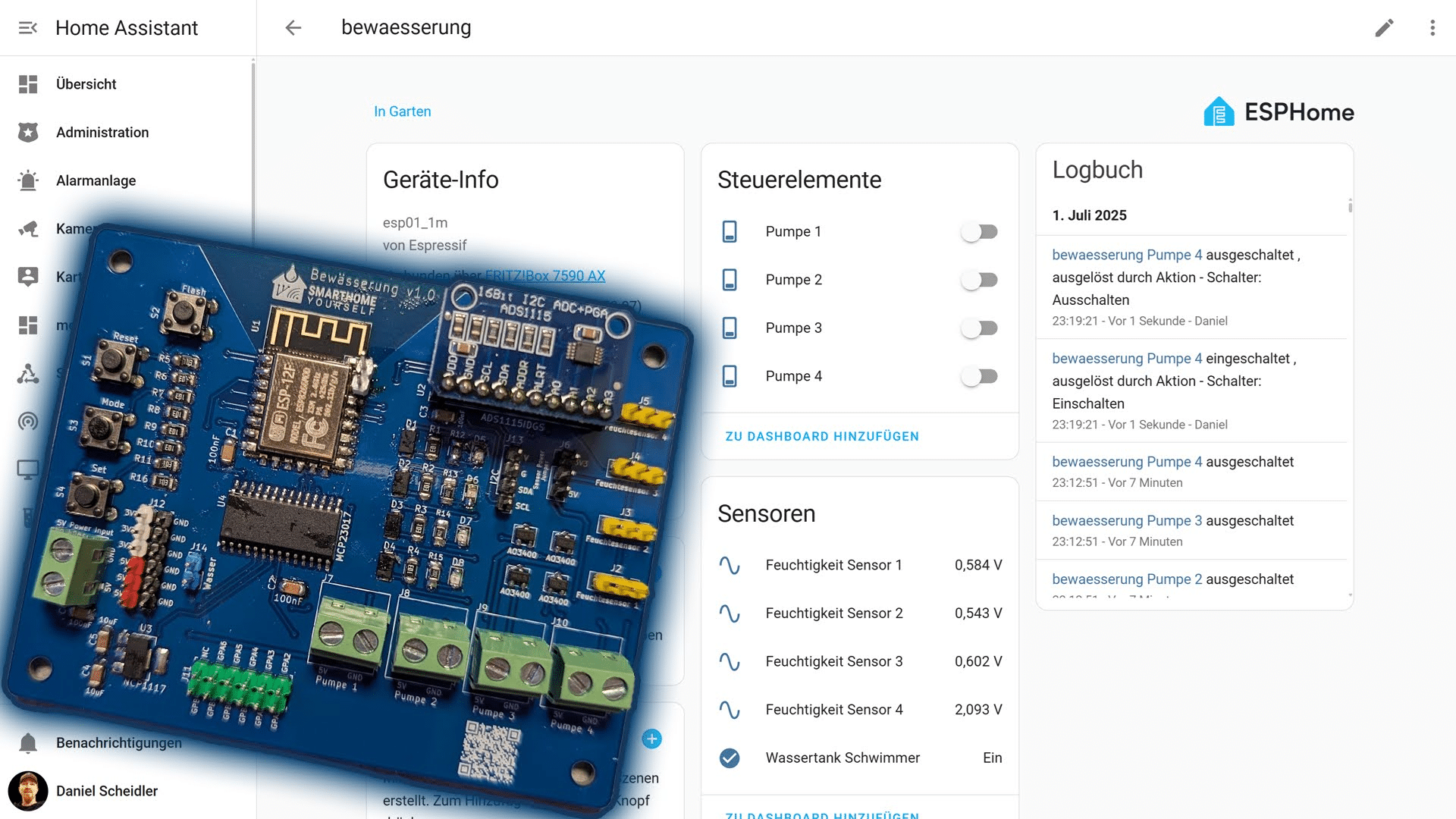Click the Pumpe 1 device icon
The width and height of the screenshot is (1456, 819).
730,231
